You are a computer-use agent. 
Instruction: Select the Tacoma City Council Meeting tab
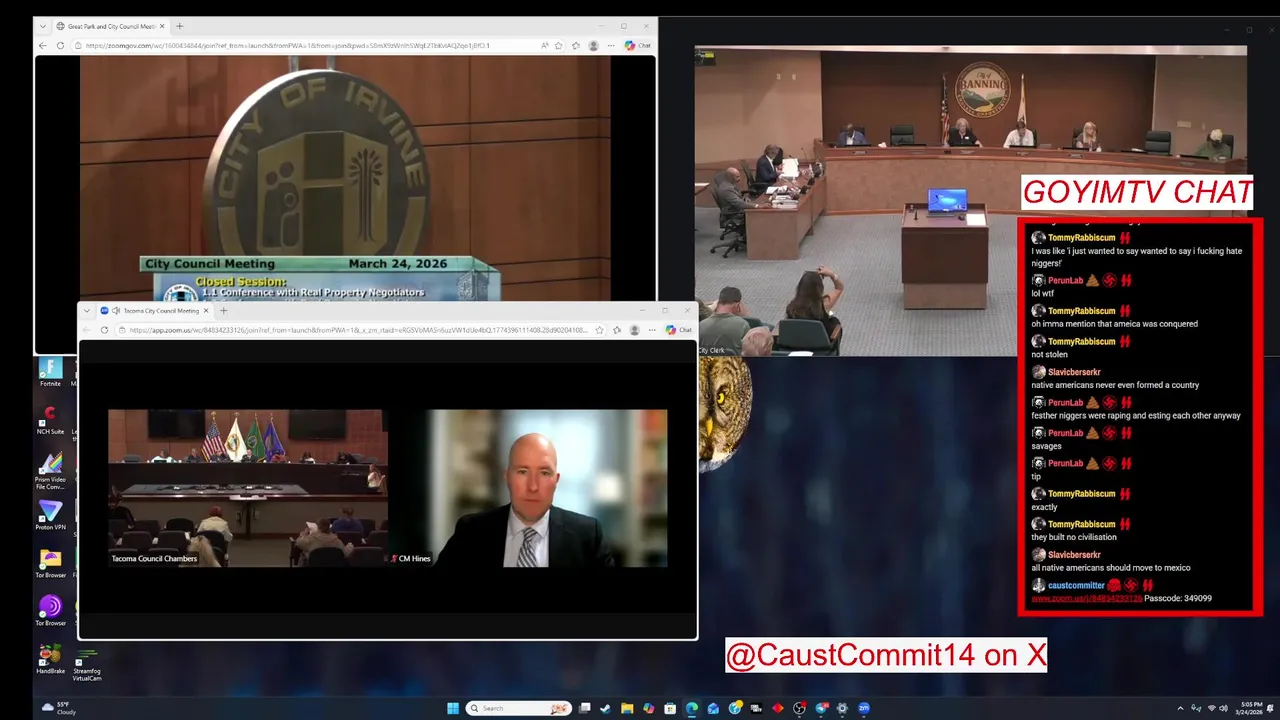[155, 311]
